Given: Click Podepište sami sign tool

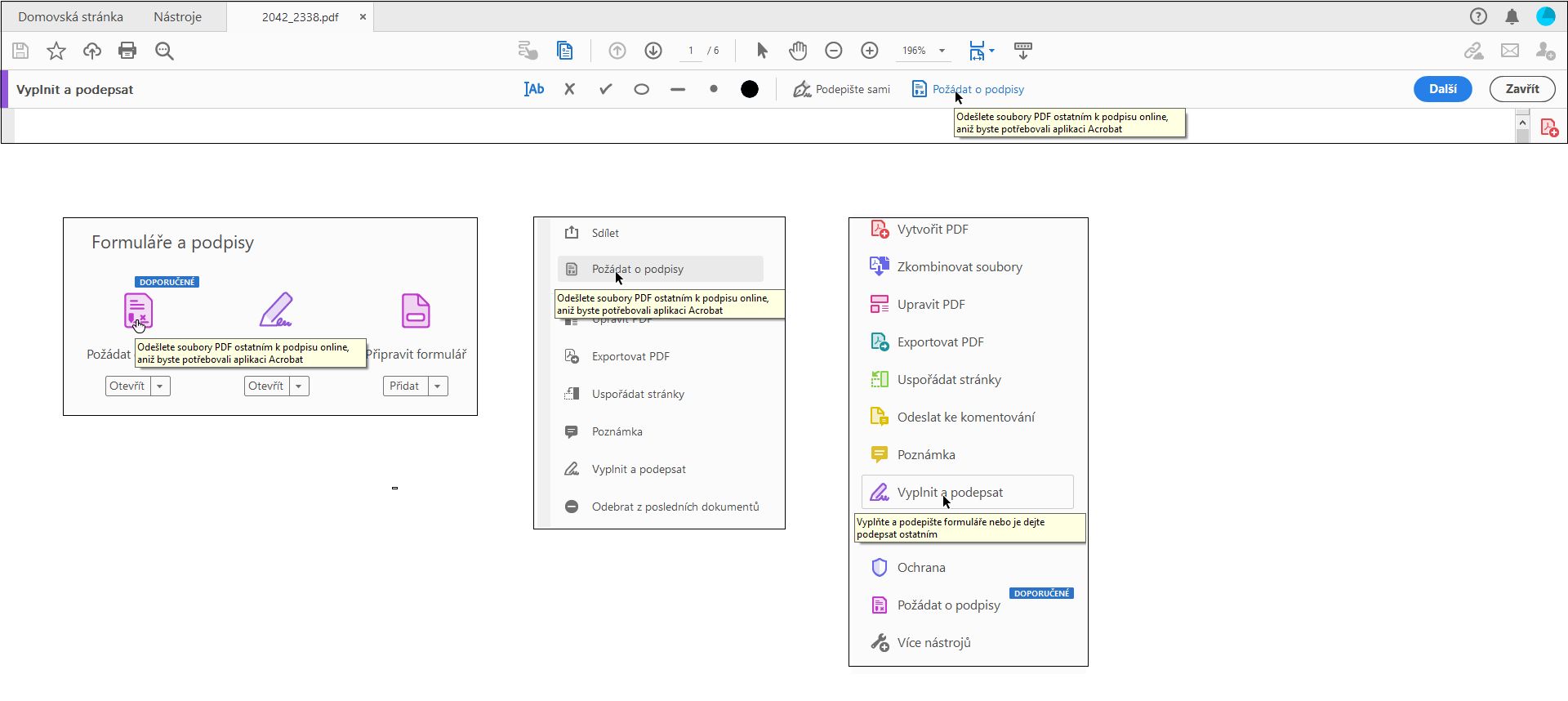Looking at the screenshot, I should pos(842,89).
